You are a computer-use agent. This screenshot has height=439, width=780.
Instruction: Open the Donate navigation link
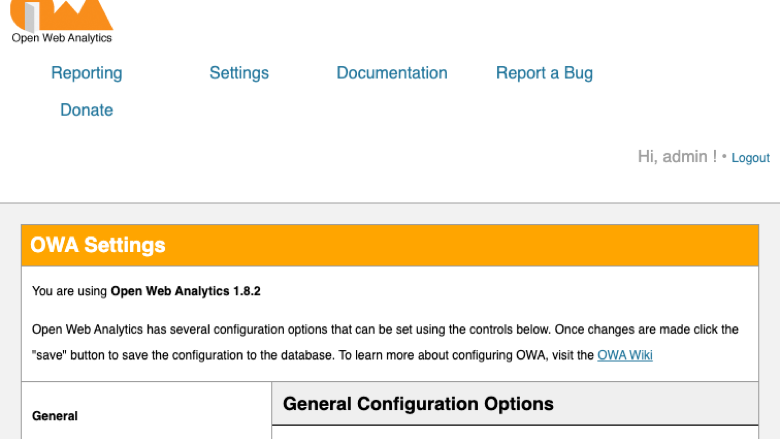(87, 110)
